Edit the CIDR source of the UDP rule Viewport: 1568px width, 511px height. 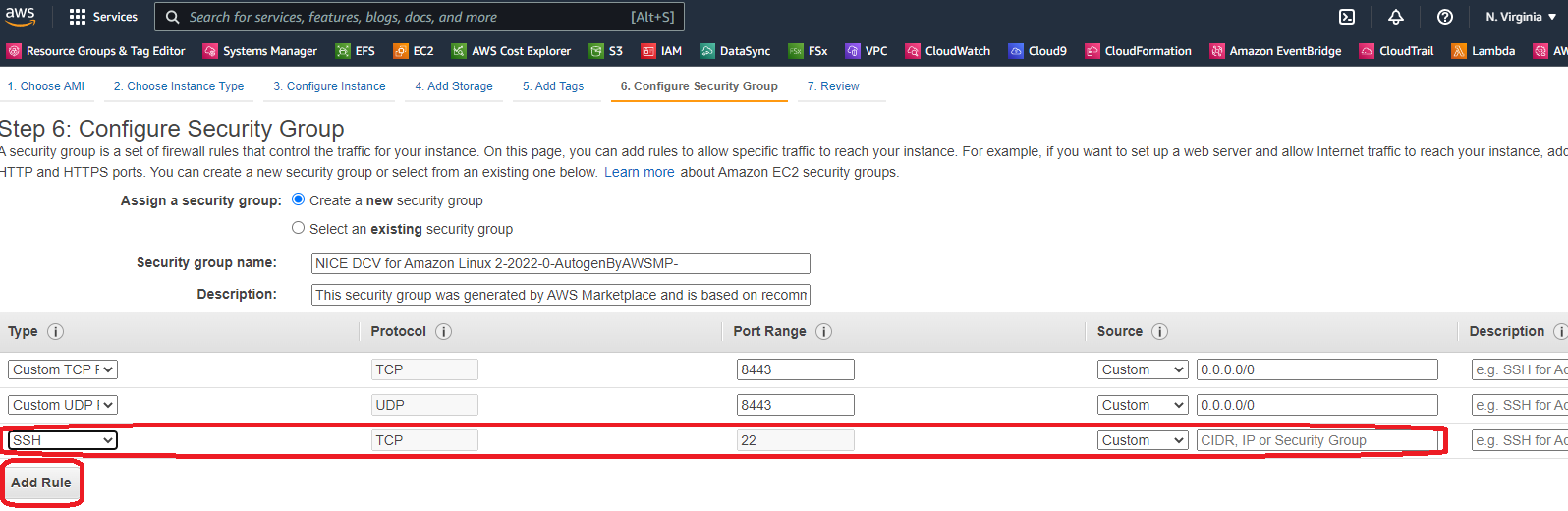coord(1317,405)
